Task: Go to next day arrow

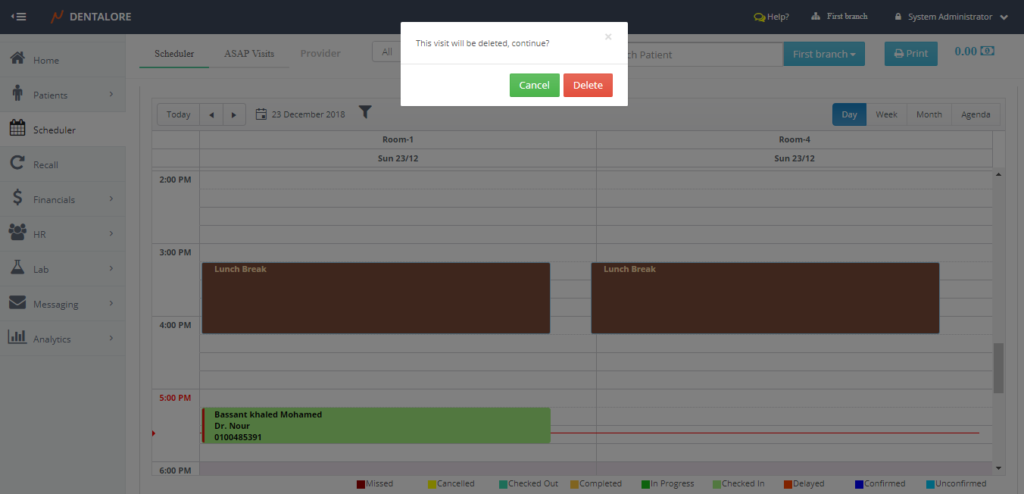Action: pyautogui.click(x=233, y=115)
